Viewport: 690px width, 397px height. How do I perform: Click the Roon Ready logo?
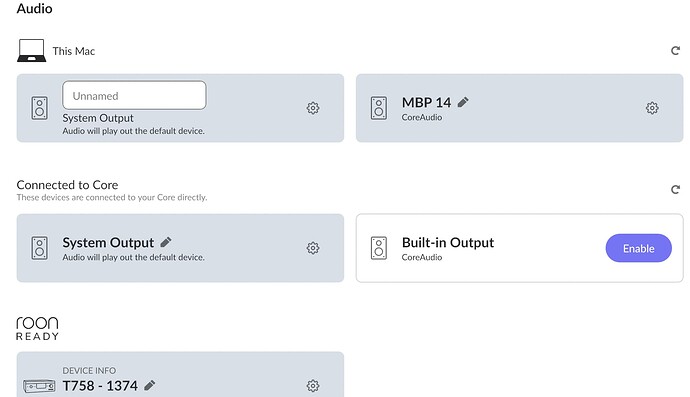[37, 328]
